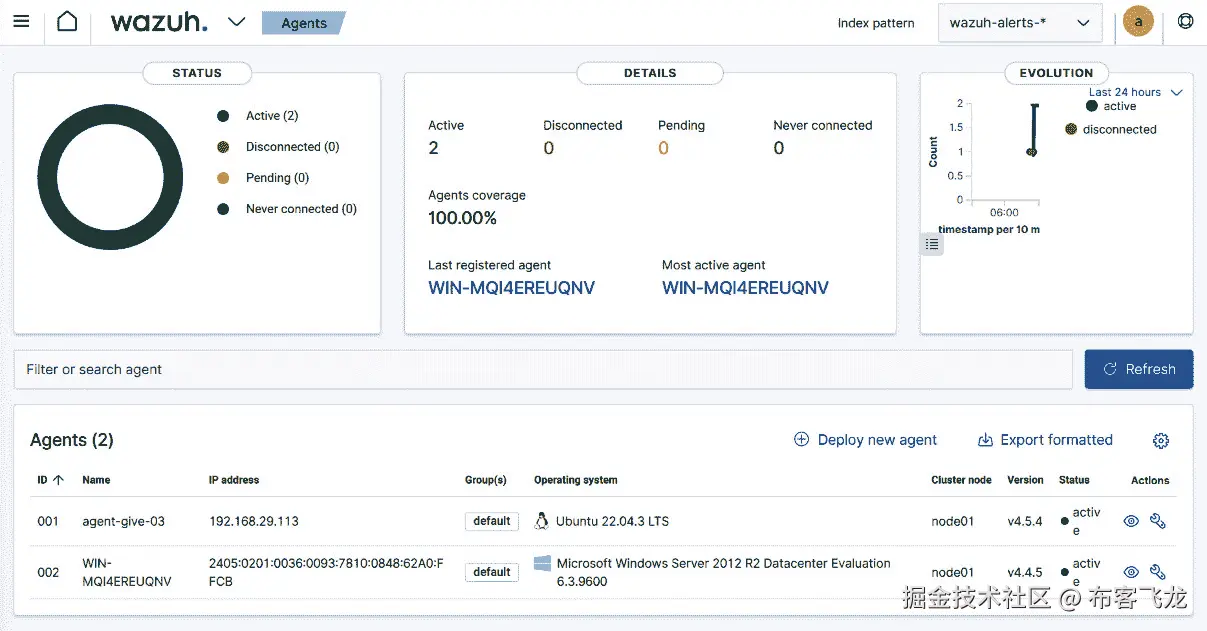Click Export formatted

point(1045,440)
